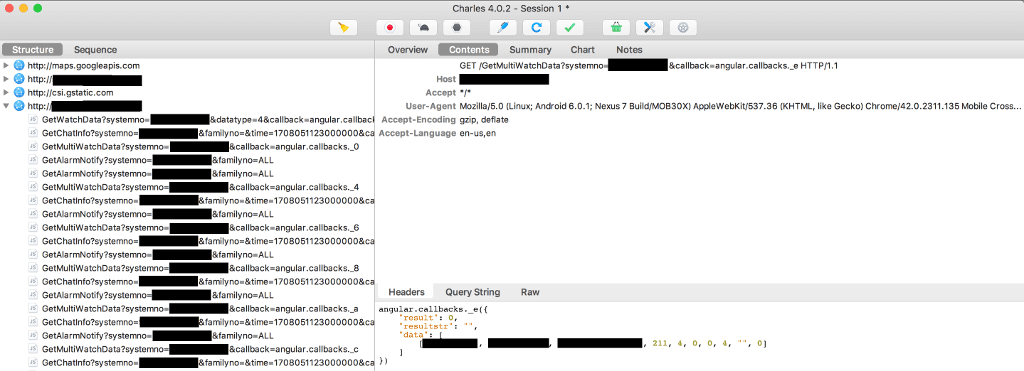Select GetMultiWatchData request with callbacks._a

click(187, 308)
